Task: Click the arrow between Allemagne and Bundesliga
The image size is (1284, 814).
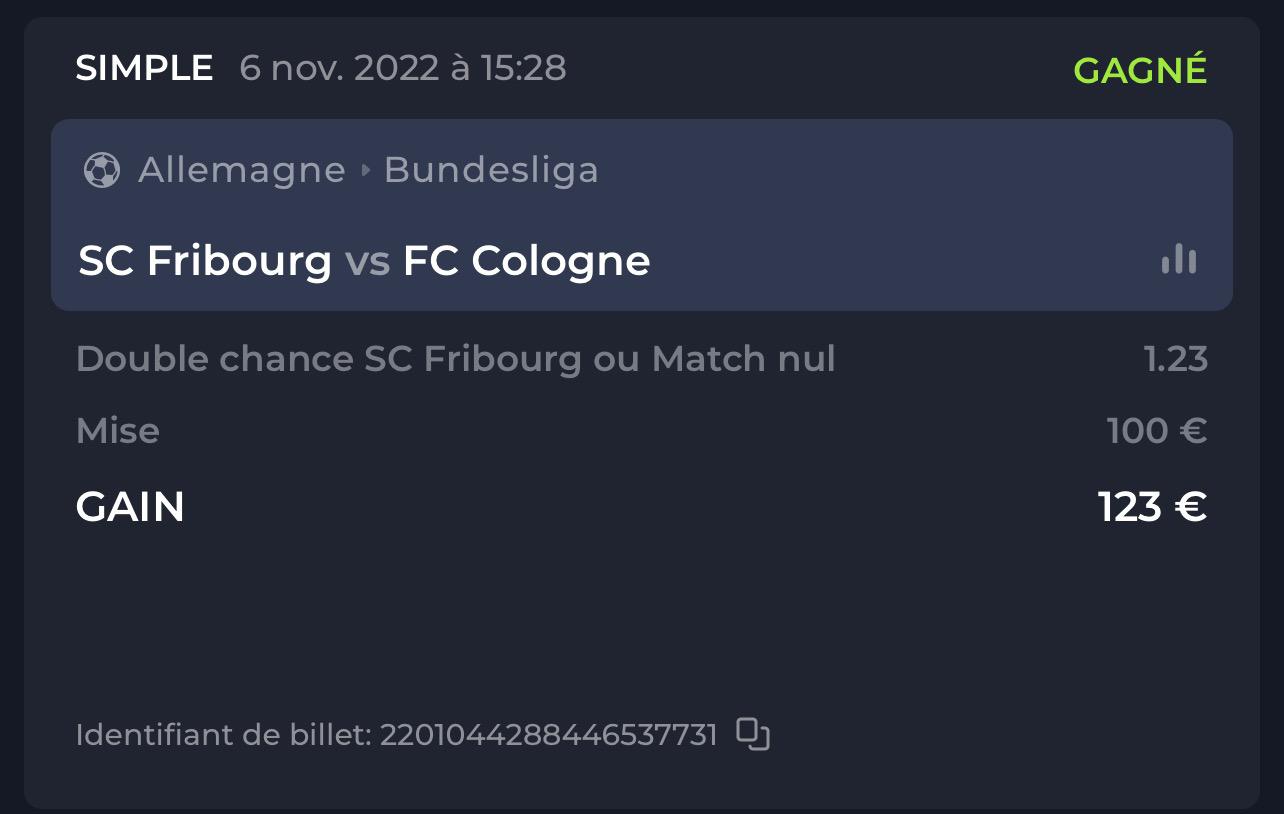Action: [x=365, y=170]
